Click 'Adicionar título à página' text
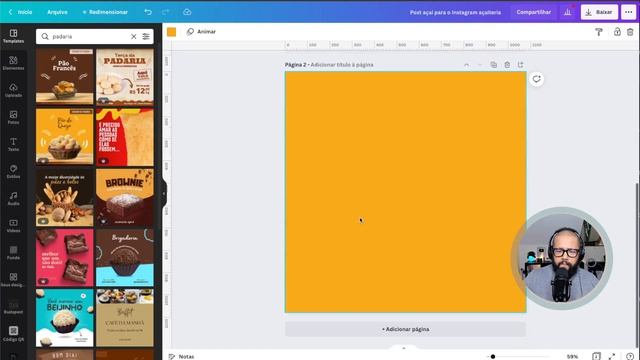Screen dimensions: 640x360 point(342,65)
